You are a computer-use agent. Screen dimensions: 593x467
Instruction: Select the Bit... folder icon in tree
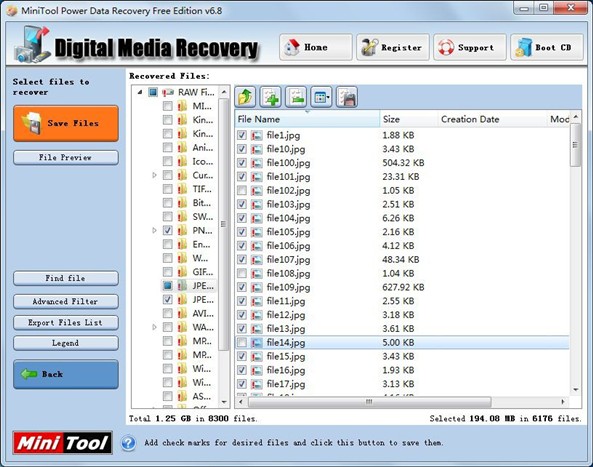click(x=182, y=203)
